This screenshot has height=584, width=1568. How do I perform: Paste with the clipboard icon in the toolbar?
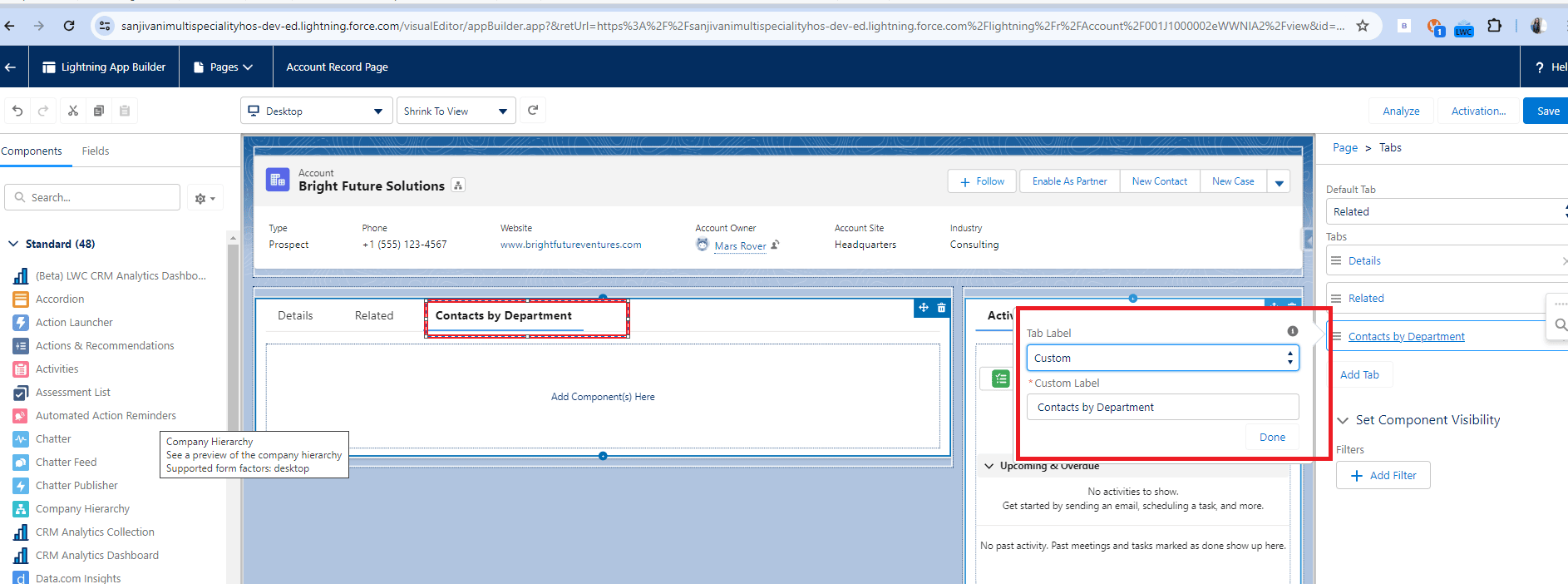coord(125,111)
